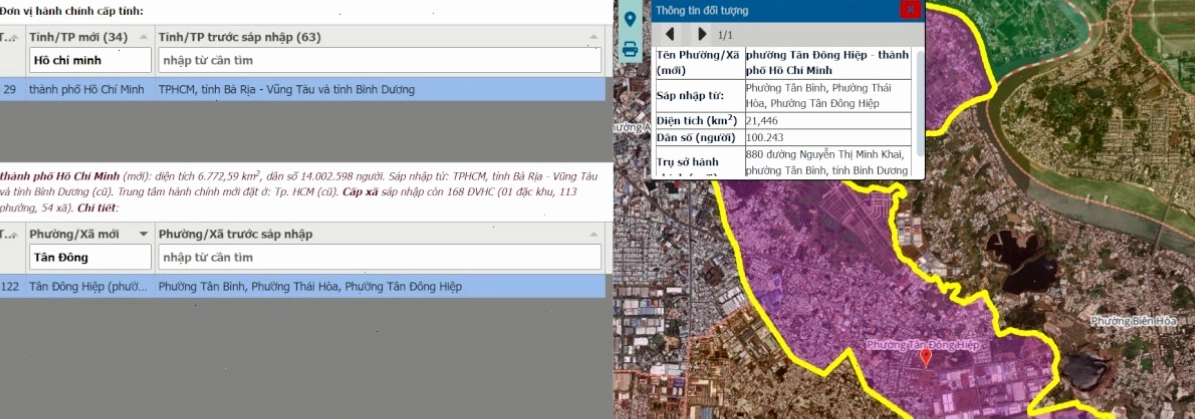The width and height of the screenshot is (1195, 420).
Task: Focus ward-level 'nhập từ cần tìm' search field
Action: [380, 258]
